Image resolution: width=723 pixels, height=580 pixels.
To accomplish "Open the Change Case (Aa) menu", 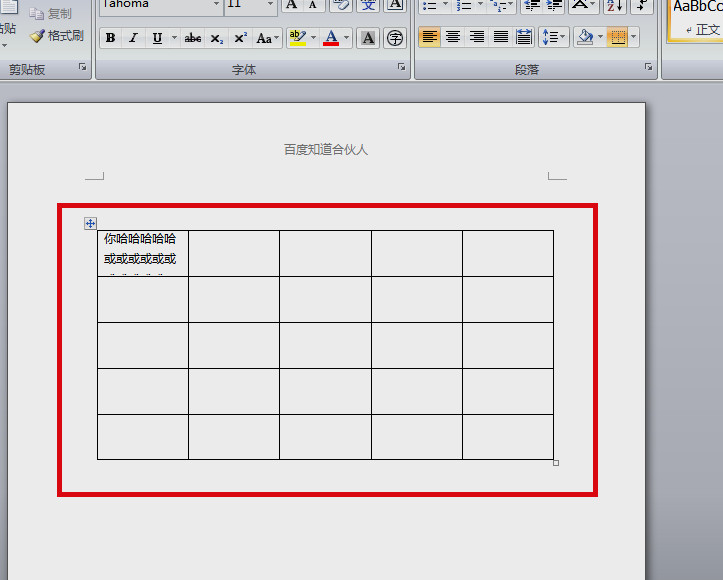I will point(267,38).
